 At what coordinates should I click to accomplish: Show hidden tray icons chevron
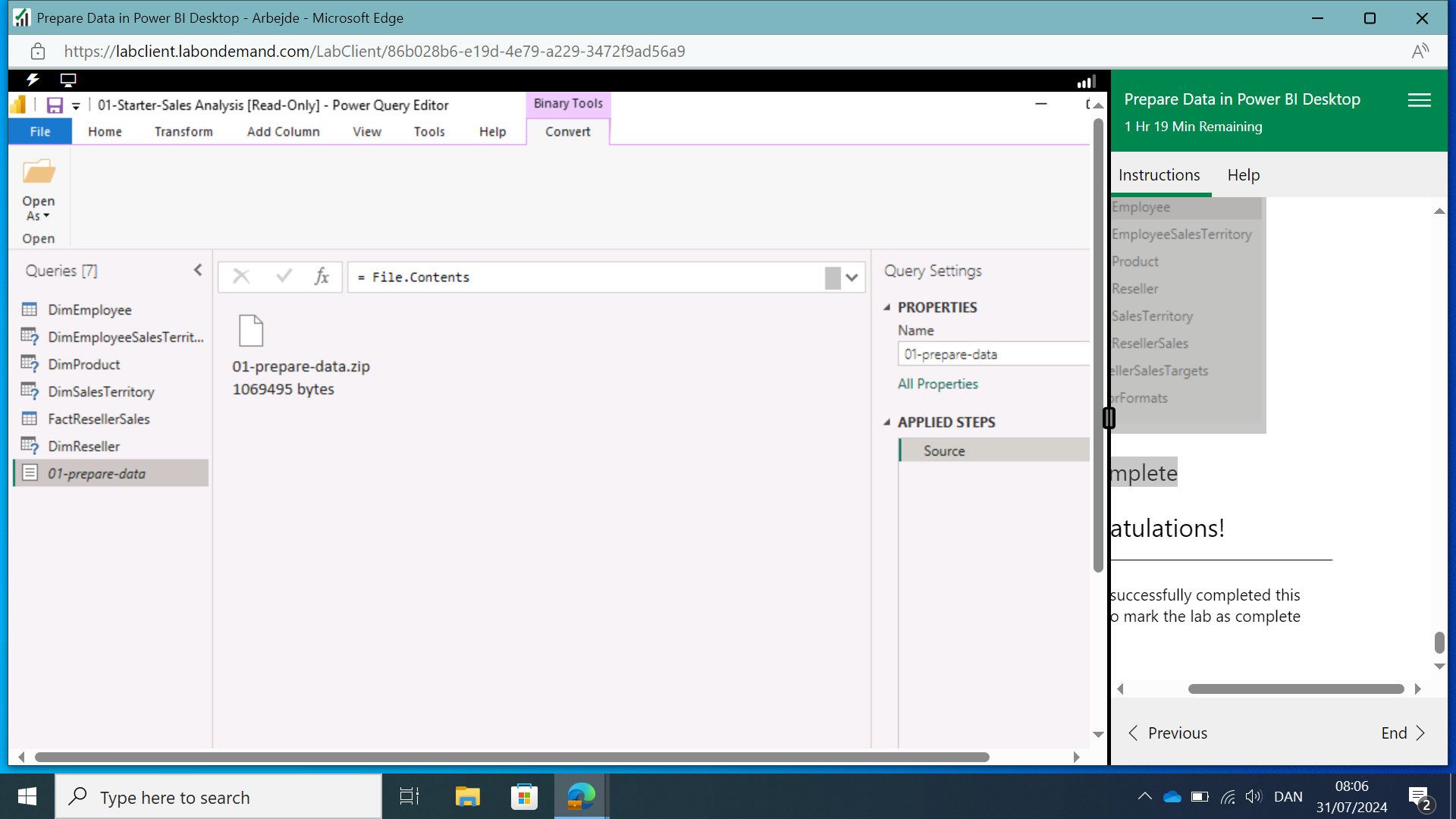tap(1144, 796)
